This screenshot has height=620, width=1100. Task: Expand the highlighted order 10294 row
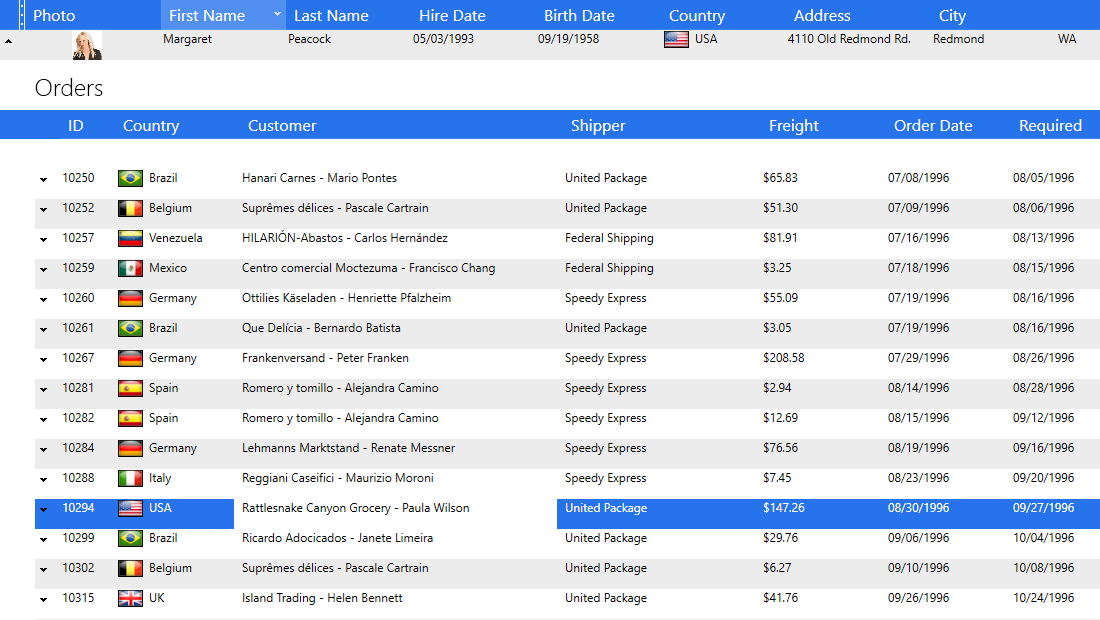(x=43, y=510)
